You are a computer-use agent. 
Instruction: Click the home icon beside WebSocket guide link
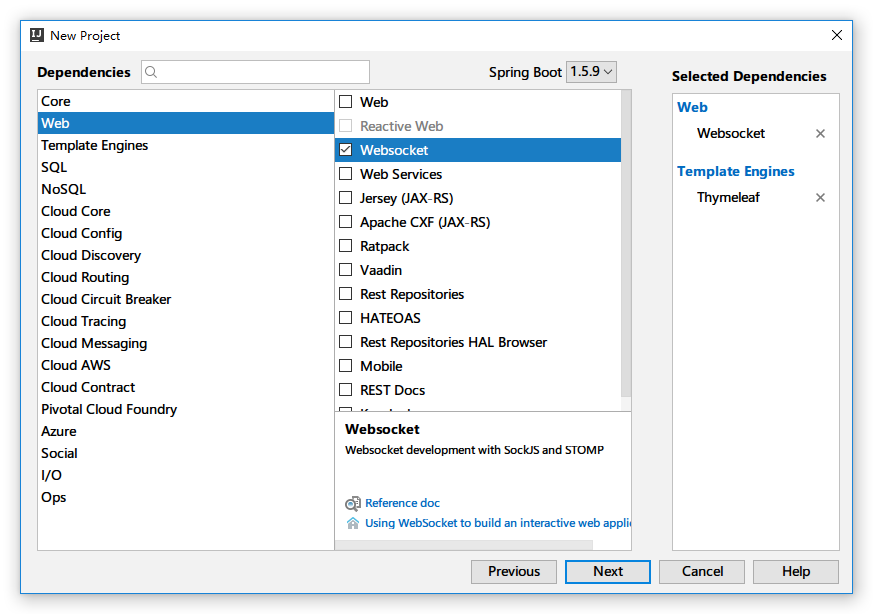pos(352,523)
